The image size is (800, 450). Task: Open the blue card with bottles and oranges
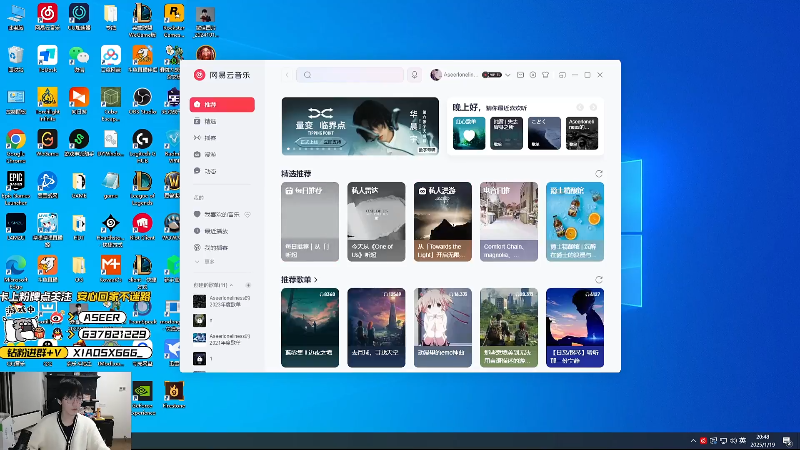pyautogui.click(x=575, y=222)
